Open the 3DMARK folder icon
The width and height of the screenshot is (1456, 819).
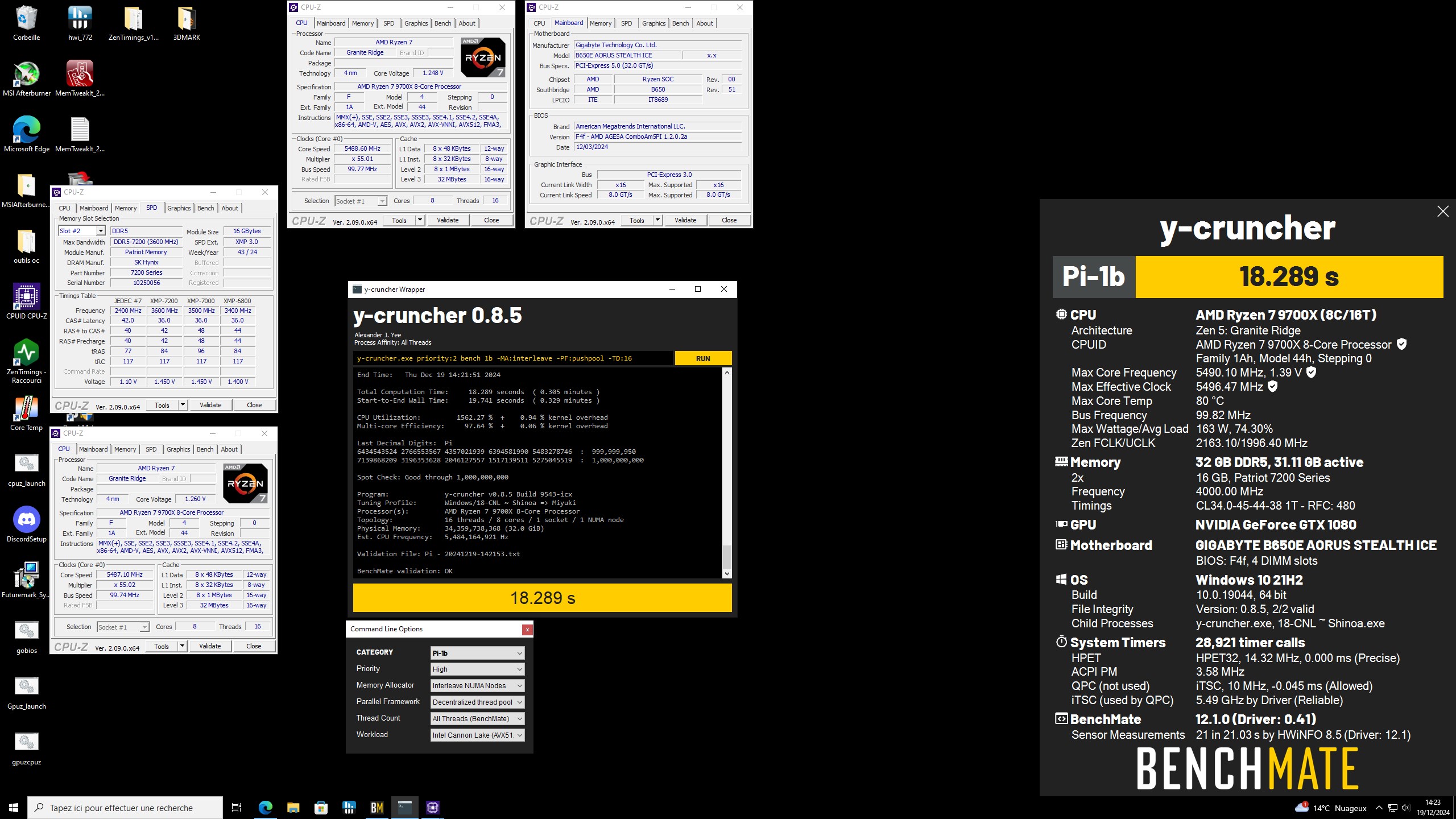[187, 23]
